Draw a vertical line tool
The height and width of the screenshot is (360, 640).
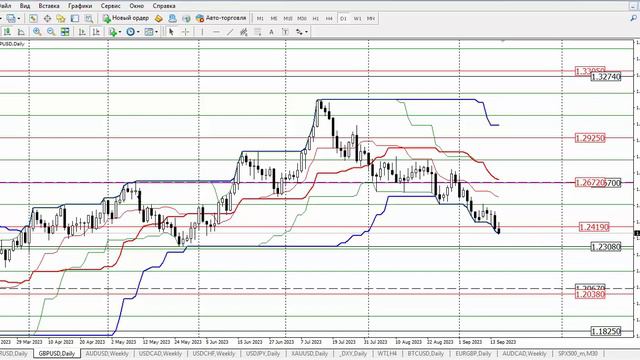point(202,32)
